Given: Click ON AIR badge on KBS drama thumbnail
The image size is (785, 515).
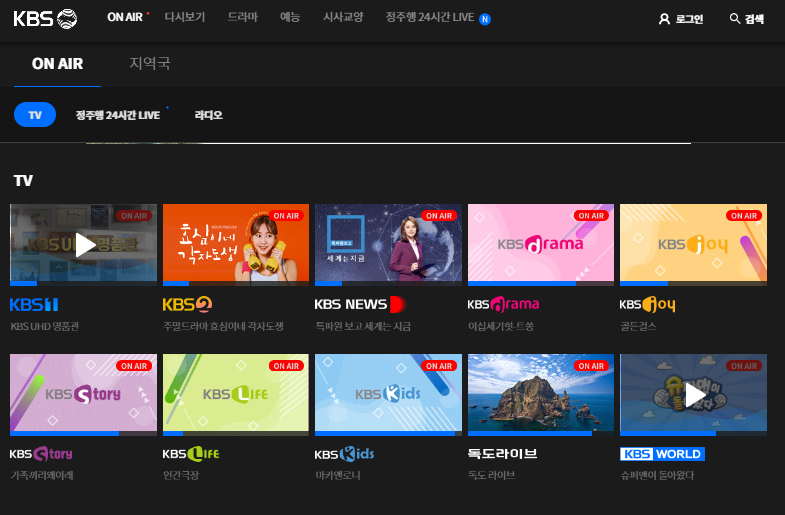Looking at the screenshot, I should [x=591, y=216].
